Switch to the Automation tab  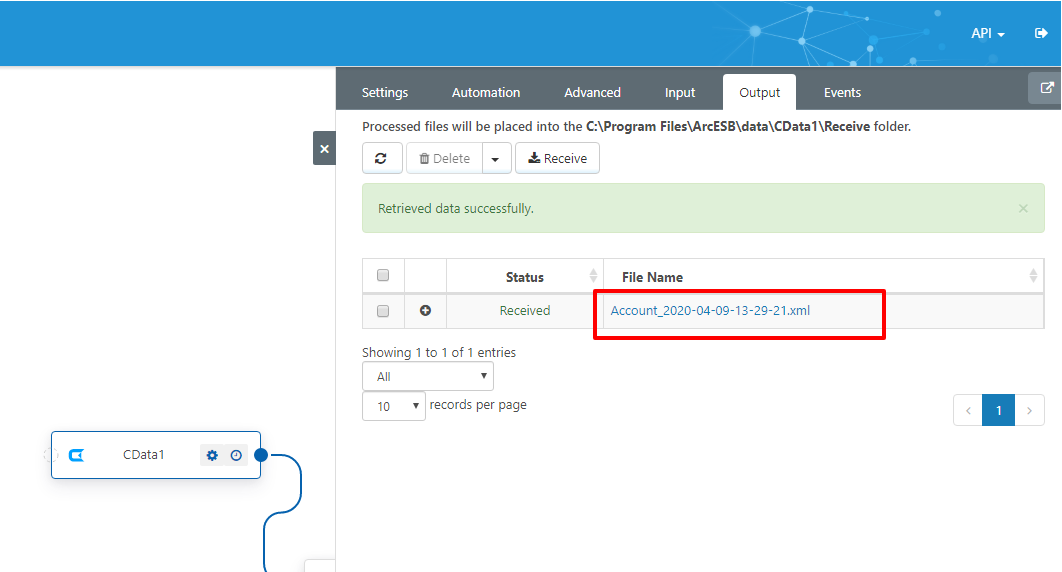coord(486,92)
